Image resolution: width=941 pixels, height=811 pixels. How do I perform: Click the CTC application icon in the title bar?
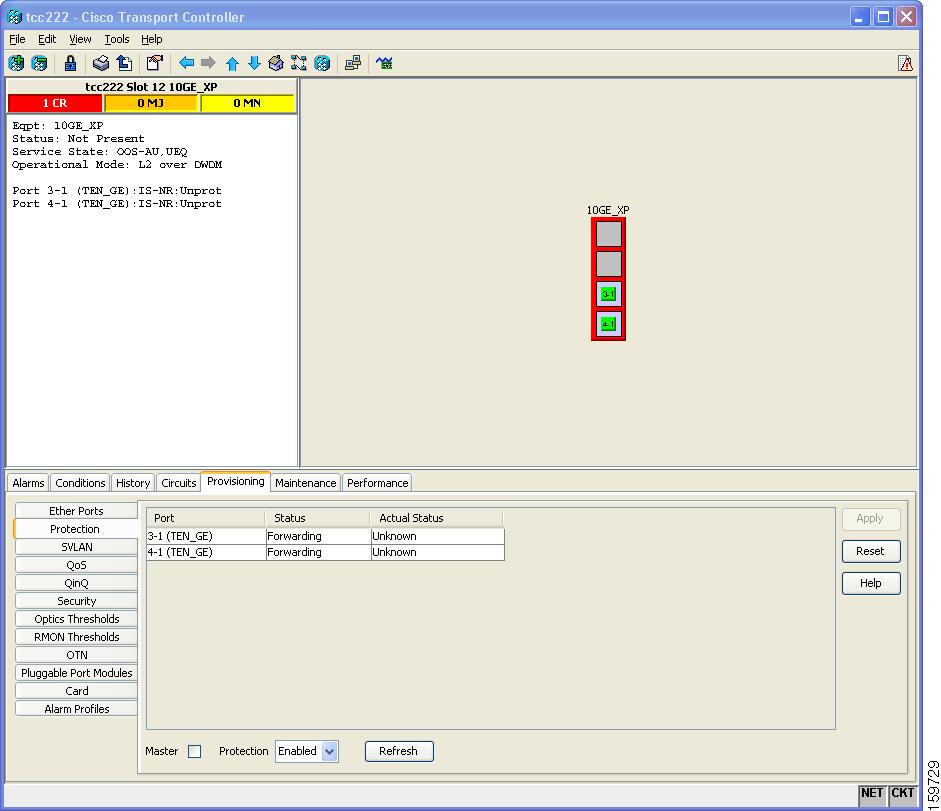(x=14, y=17)
